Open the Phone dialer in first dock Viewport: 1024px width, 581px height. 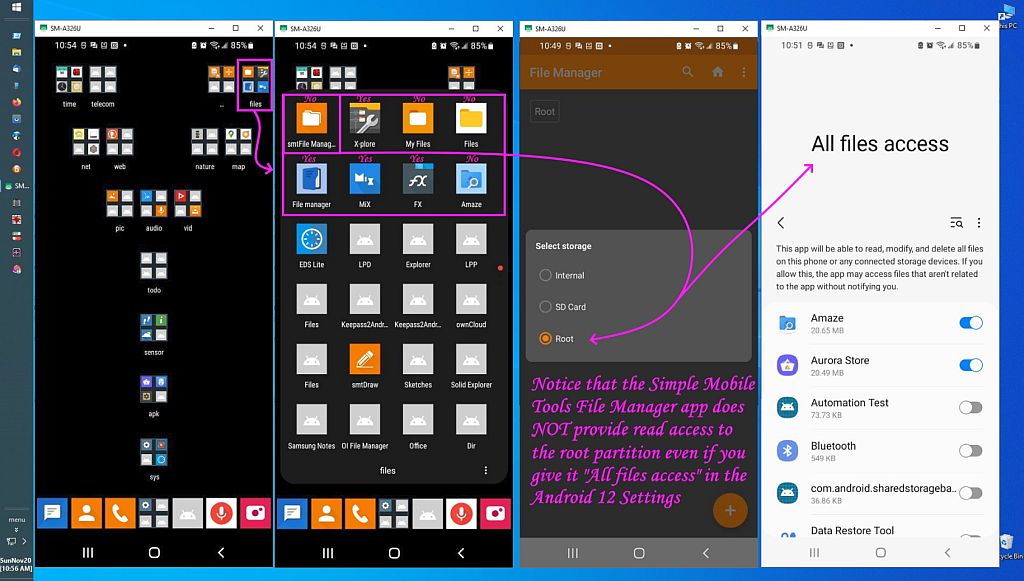click(x=120, y=514)
